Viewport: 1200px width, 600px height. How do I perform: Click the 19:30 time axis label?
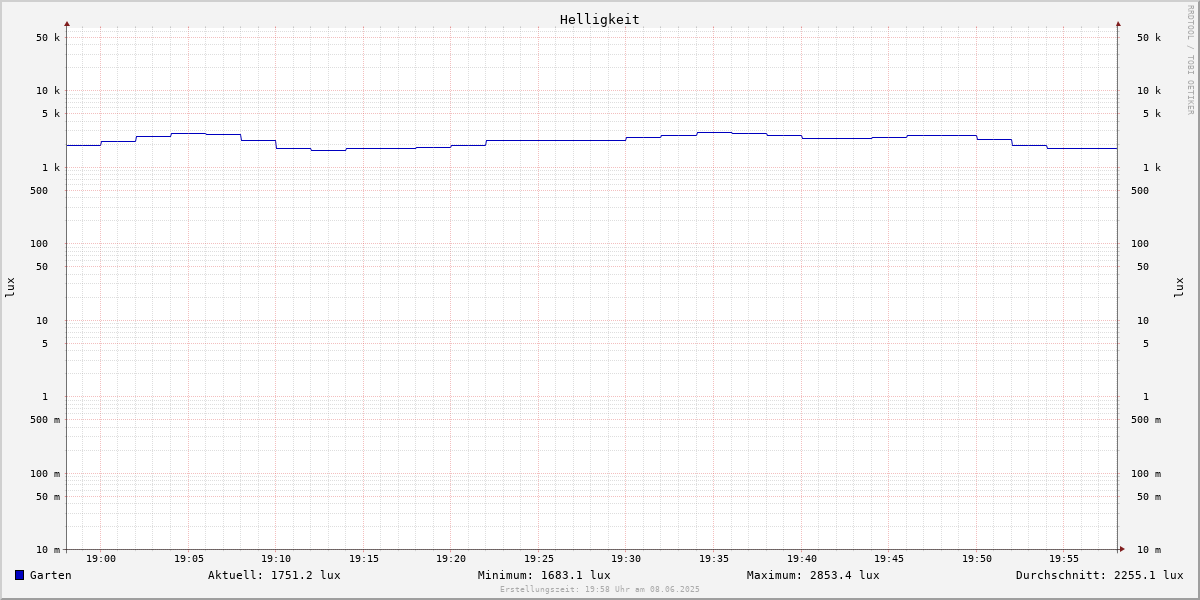(x=626, y=559)
